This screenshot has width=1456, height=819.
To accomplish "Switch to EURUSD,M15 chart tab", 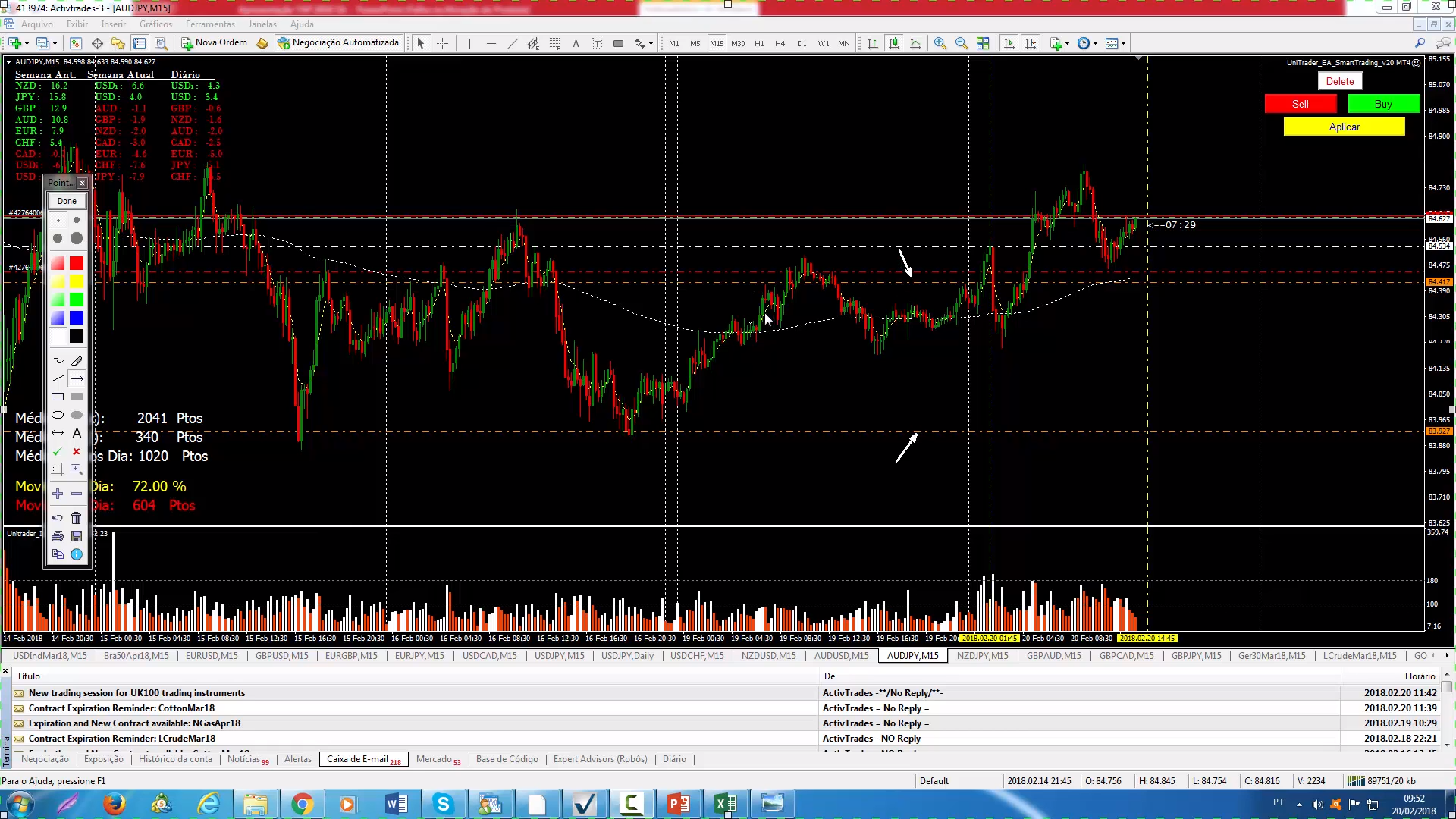I will [x=212, y=656].
